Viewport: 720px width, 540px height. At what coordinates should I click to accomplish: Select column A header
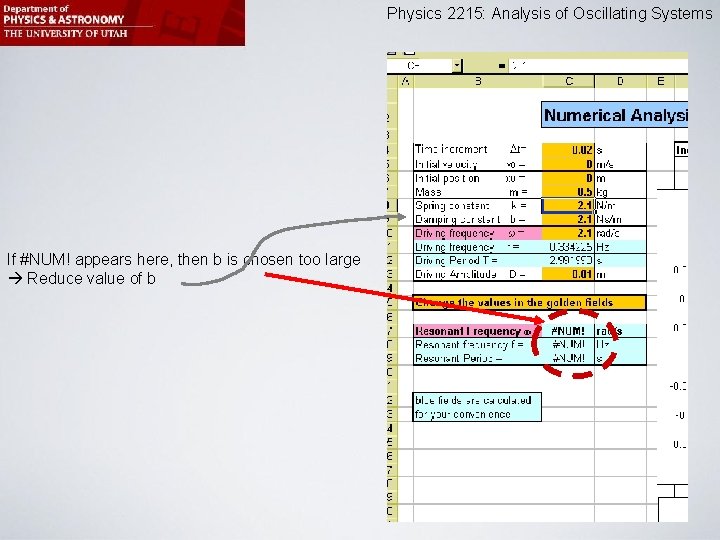(x=405, y=81)
